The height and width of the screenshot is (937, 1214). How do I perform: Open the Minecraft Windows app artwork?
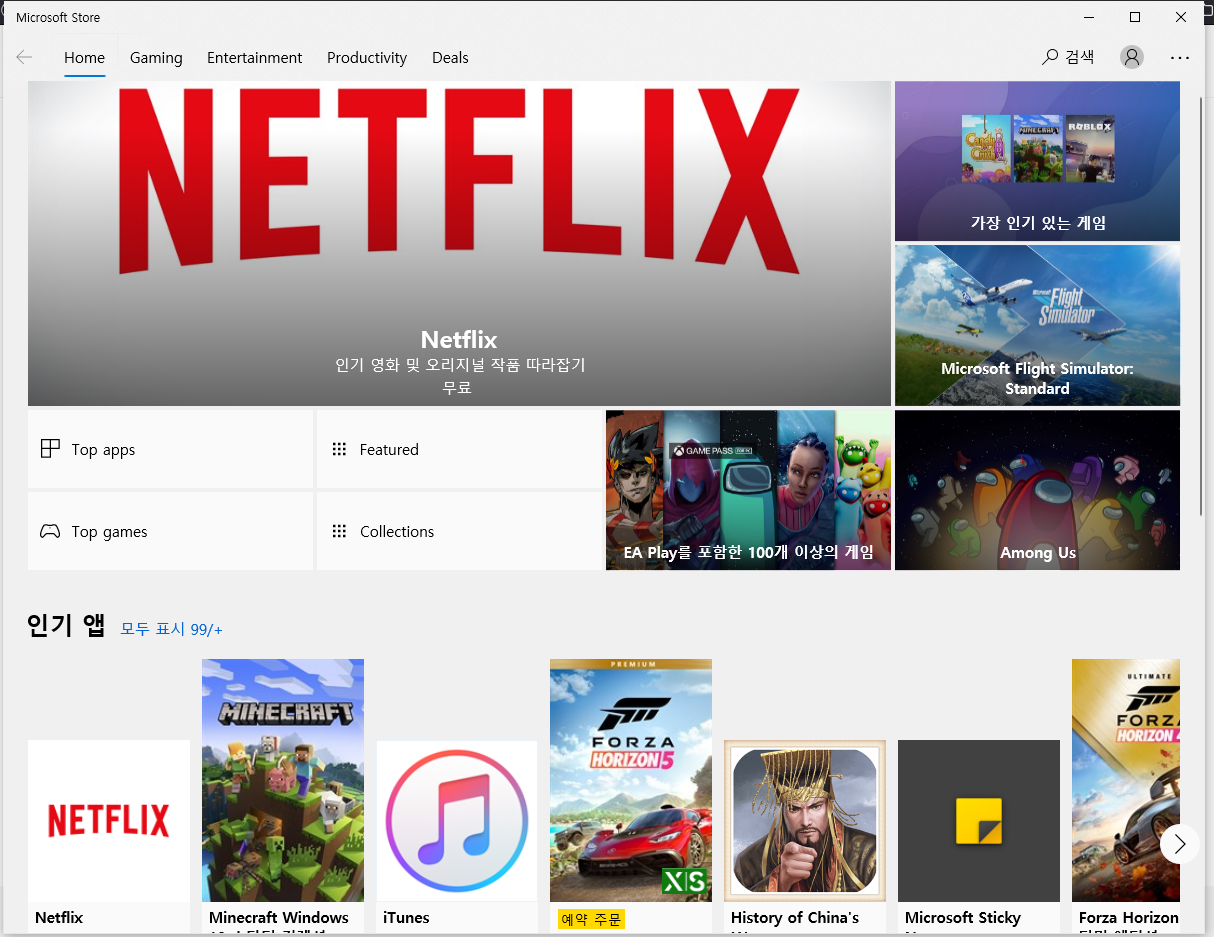pyautogui.click(x=283, y=780)
